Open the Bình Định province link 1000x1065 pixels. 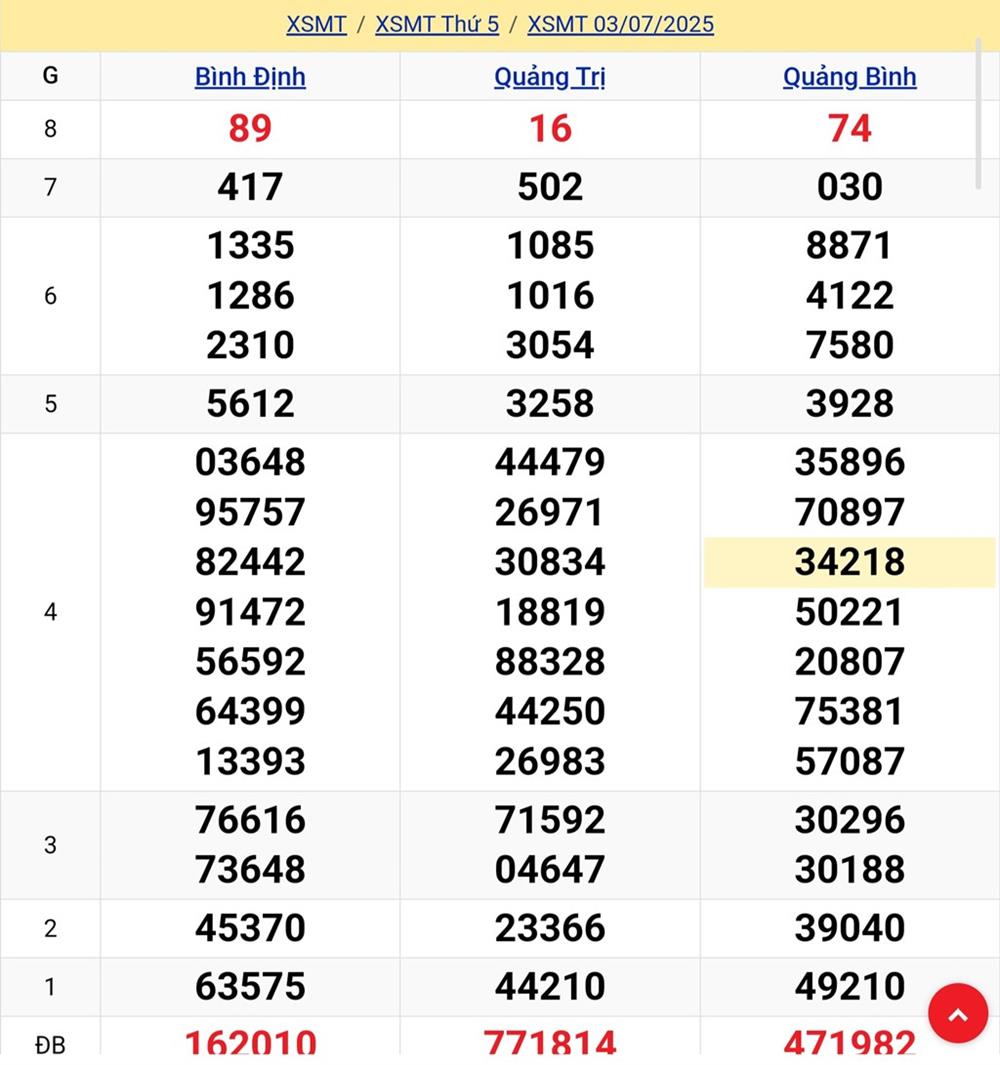250,77
